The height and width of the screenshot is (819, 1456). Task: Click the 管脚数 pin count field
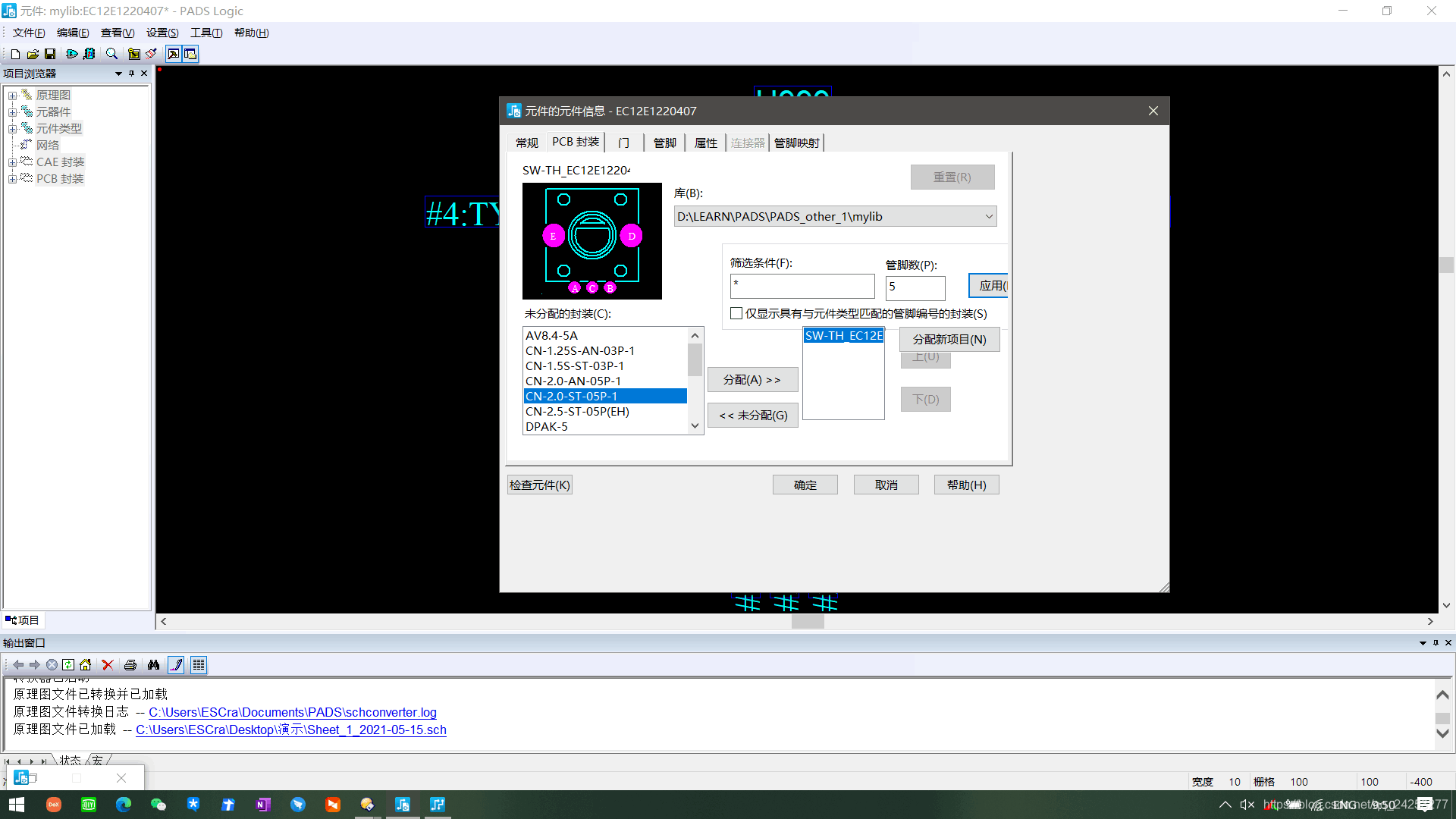(x=915, y=287)
